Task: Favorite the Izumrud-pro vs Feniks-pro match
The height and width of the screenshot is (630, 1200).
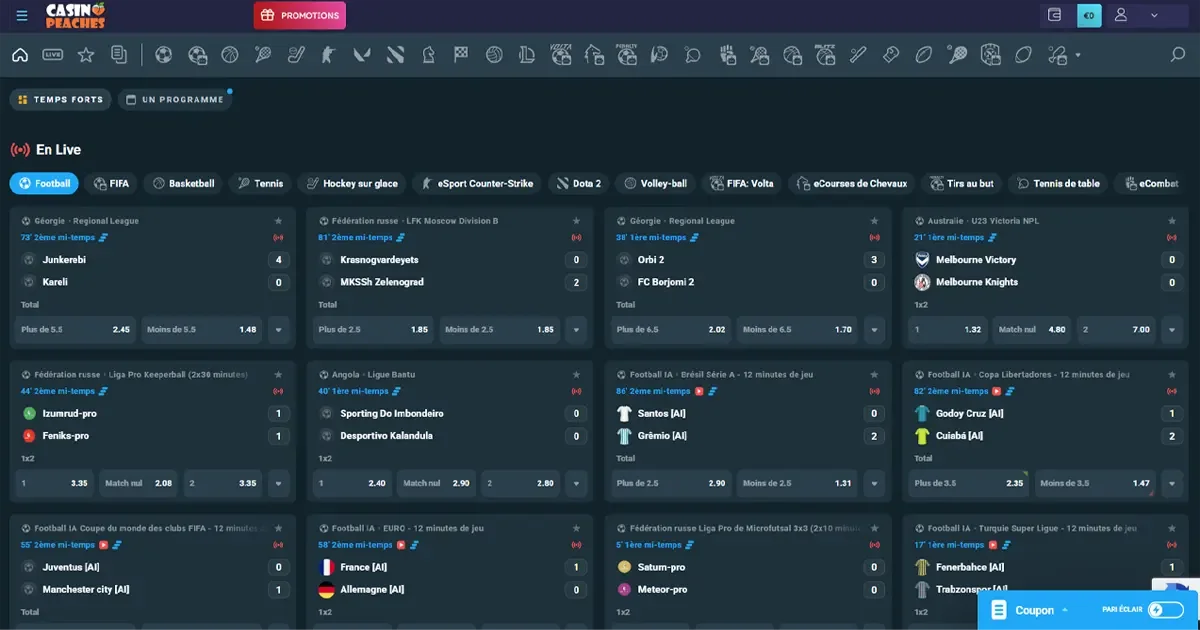Action: [278, 375]
